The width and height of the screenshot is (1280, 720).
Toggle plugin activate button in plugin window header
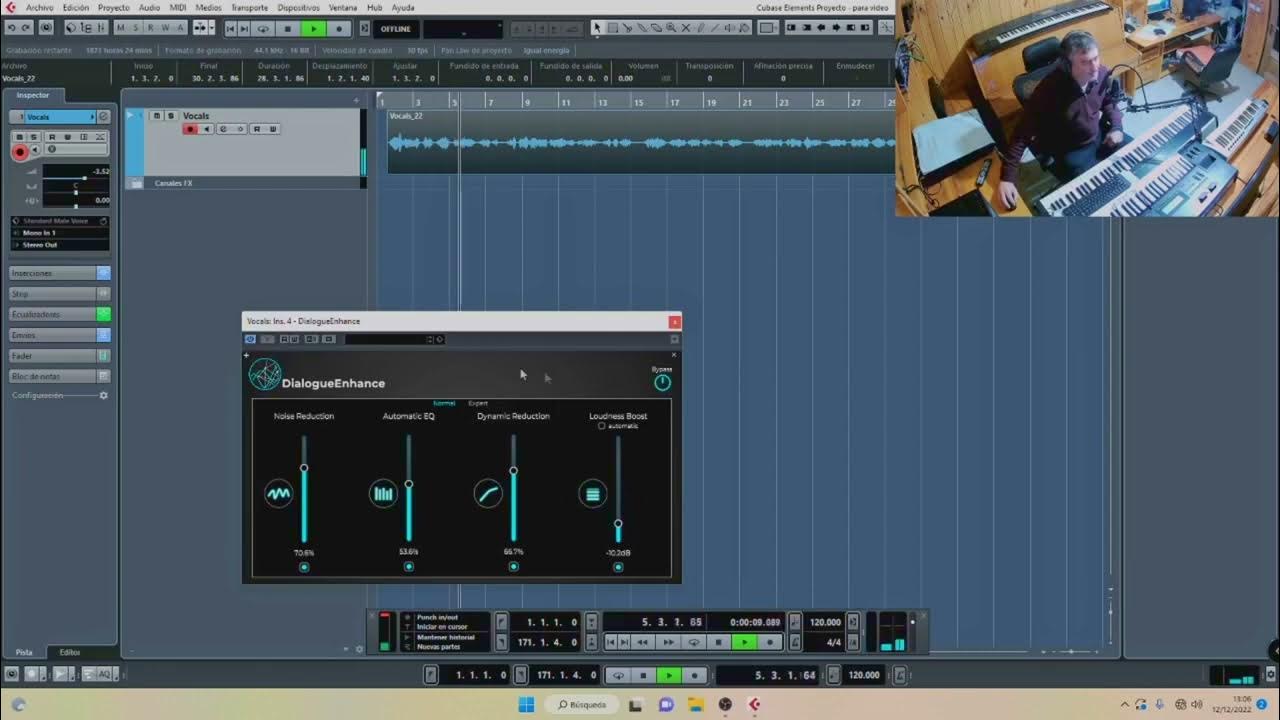[250, 339]
